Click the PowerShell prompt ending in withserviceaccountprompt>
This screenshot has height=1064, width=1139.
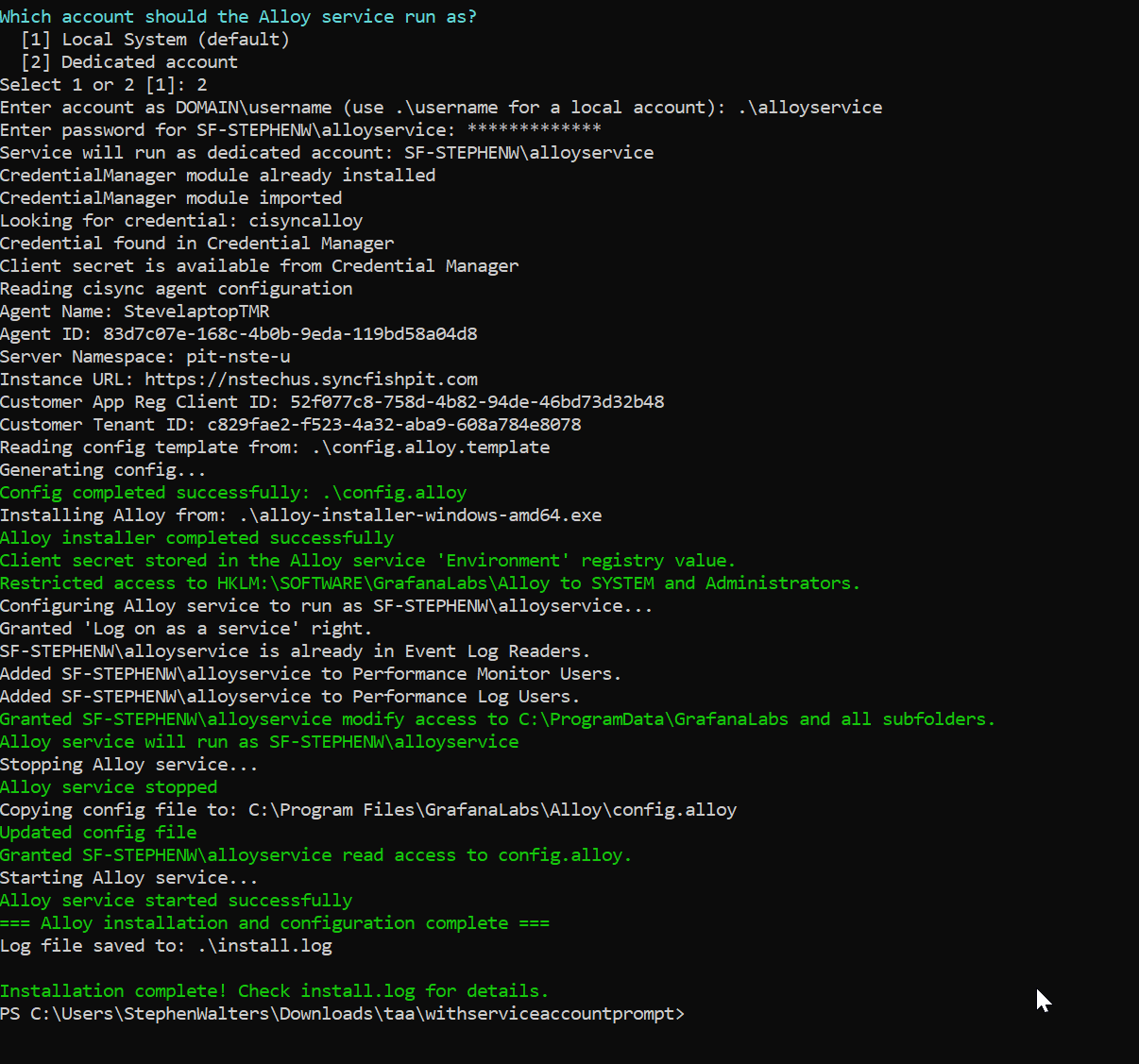click(343, 1014)
